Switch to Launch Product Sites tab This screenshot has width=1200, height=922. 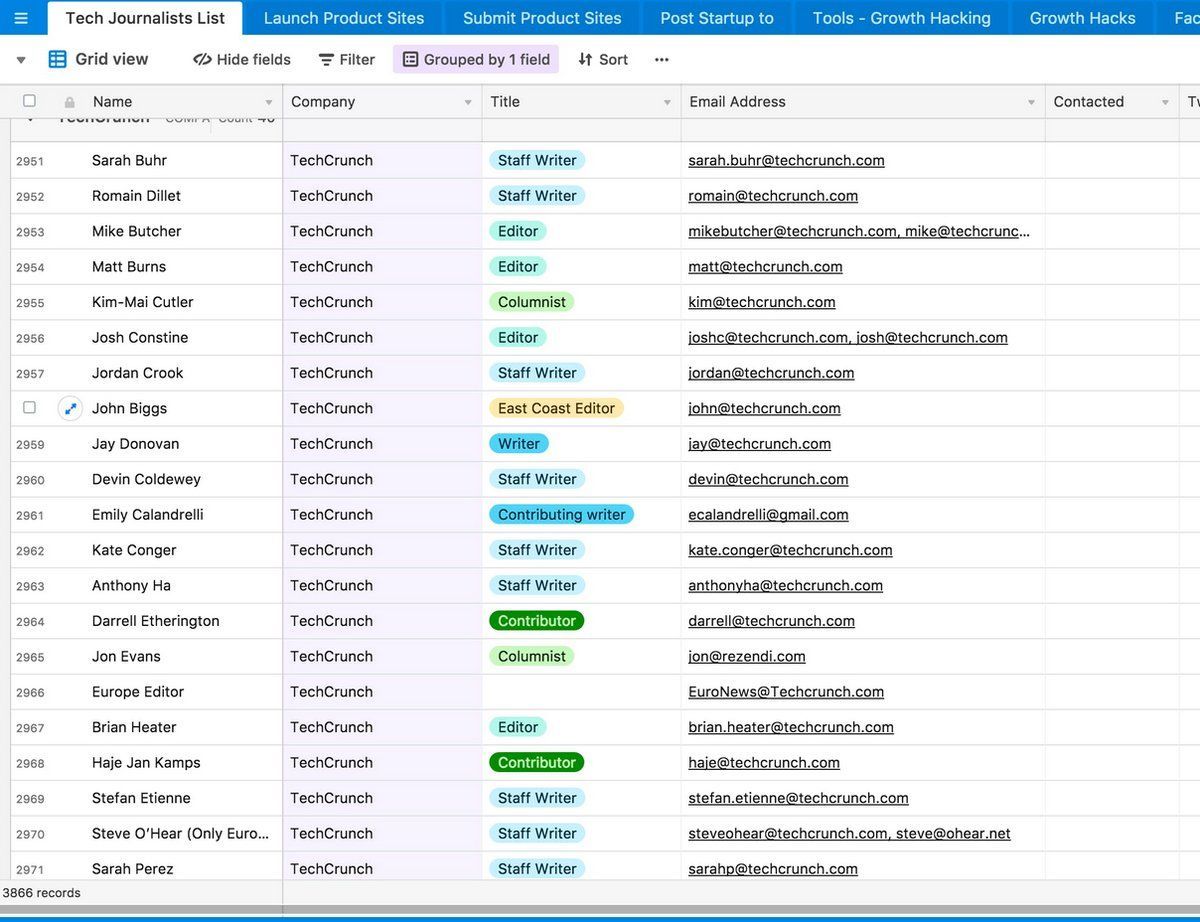344,18
